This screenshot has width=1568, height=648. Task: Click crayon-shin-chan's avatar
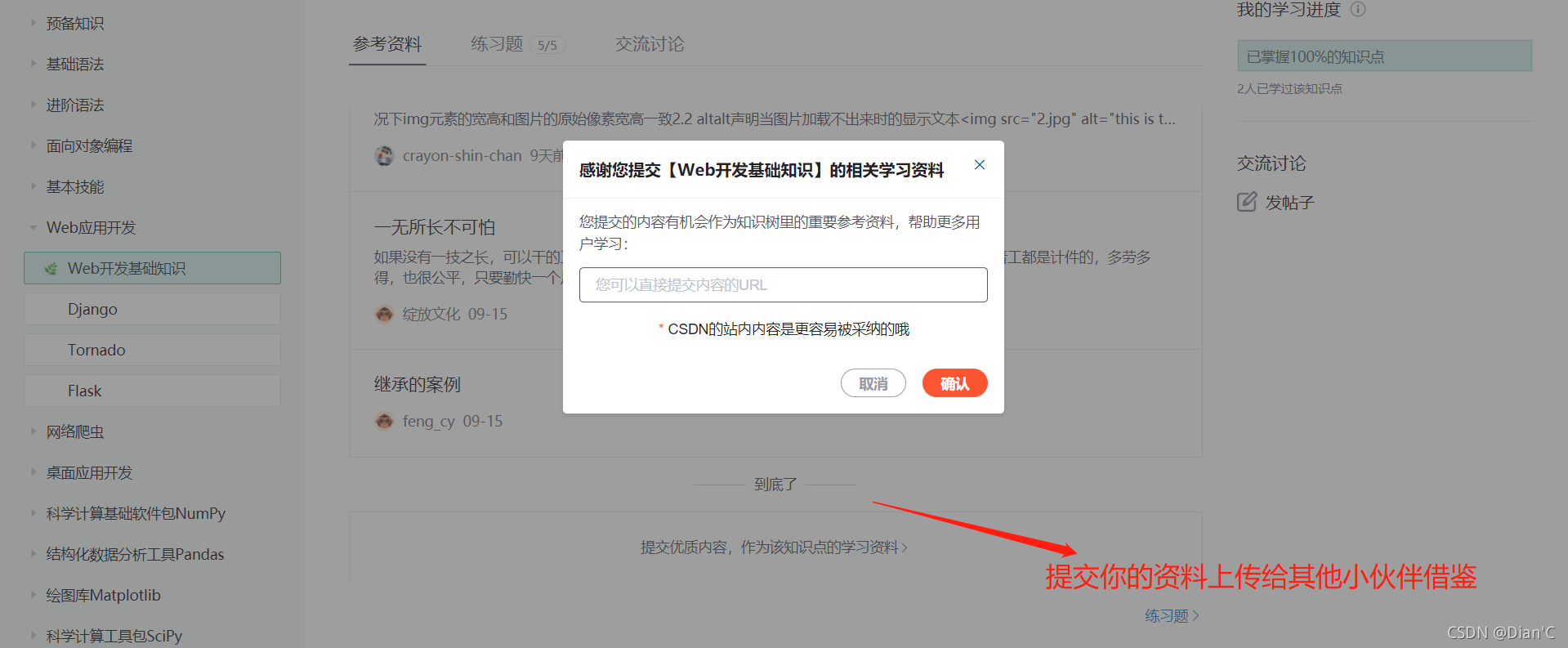tap(384, 155)
